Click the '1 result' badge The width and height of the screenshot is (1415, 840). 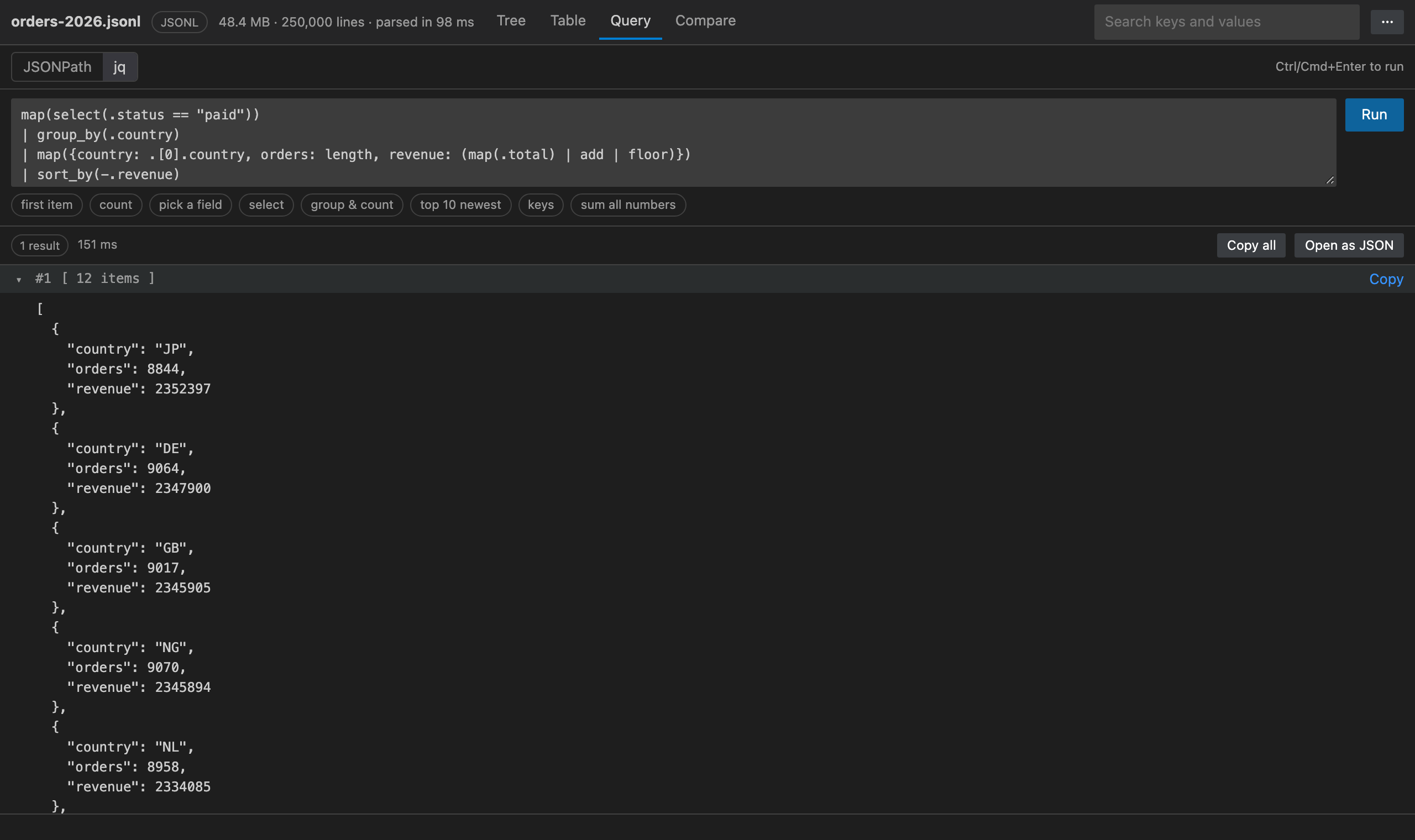[40, 246]
